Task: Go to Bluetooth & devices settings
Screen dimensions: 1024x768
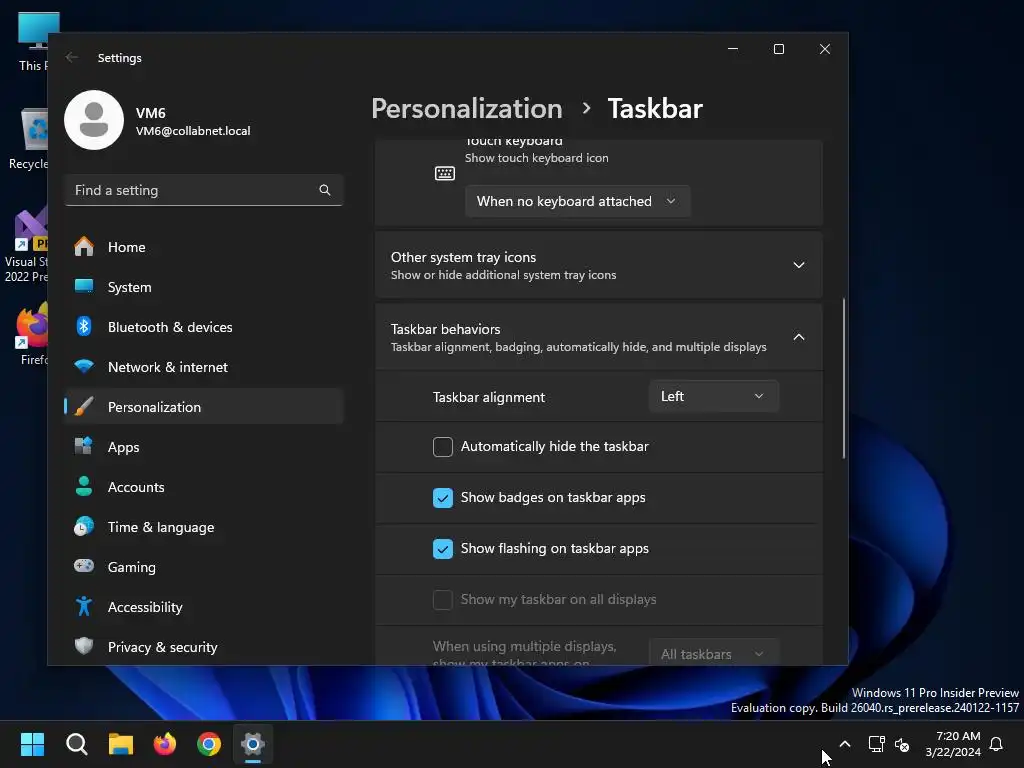Action: tap(204, 327)
